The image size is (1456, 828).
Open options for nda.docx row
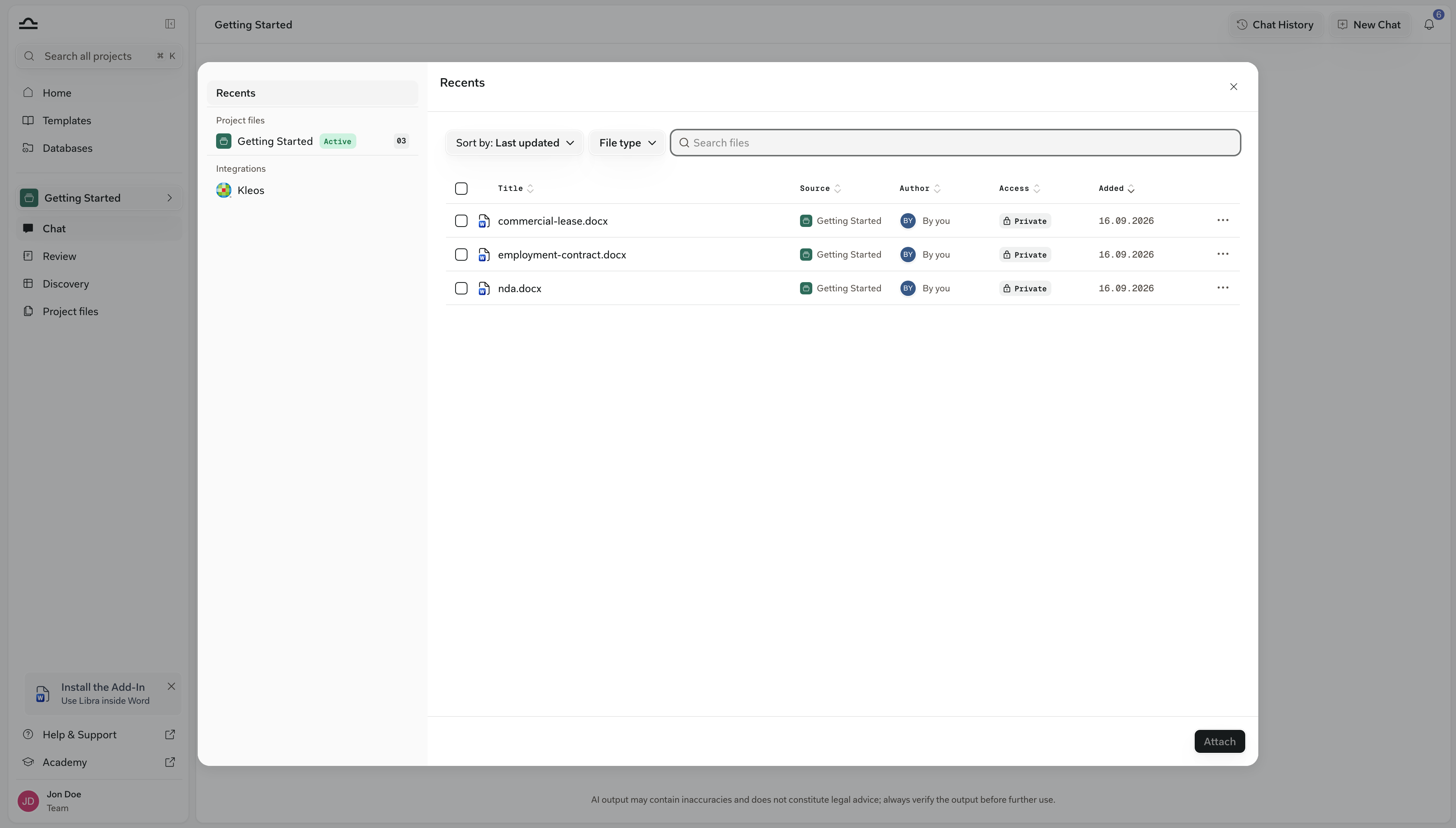click(1223, 288)
